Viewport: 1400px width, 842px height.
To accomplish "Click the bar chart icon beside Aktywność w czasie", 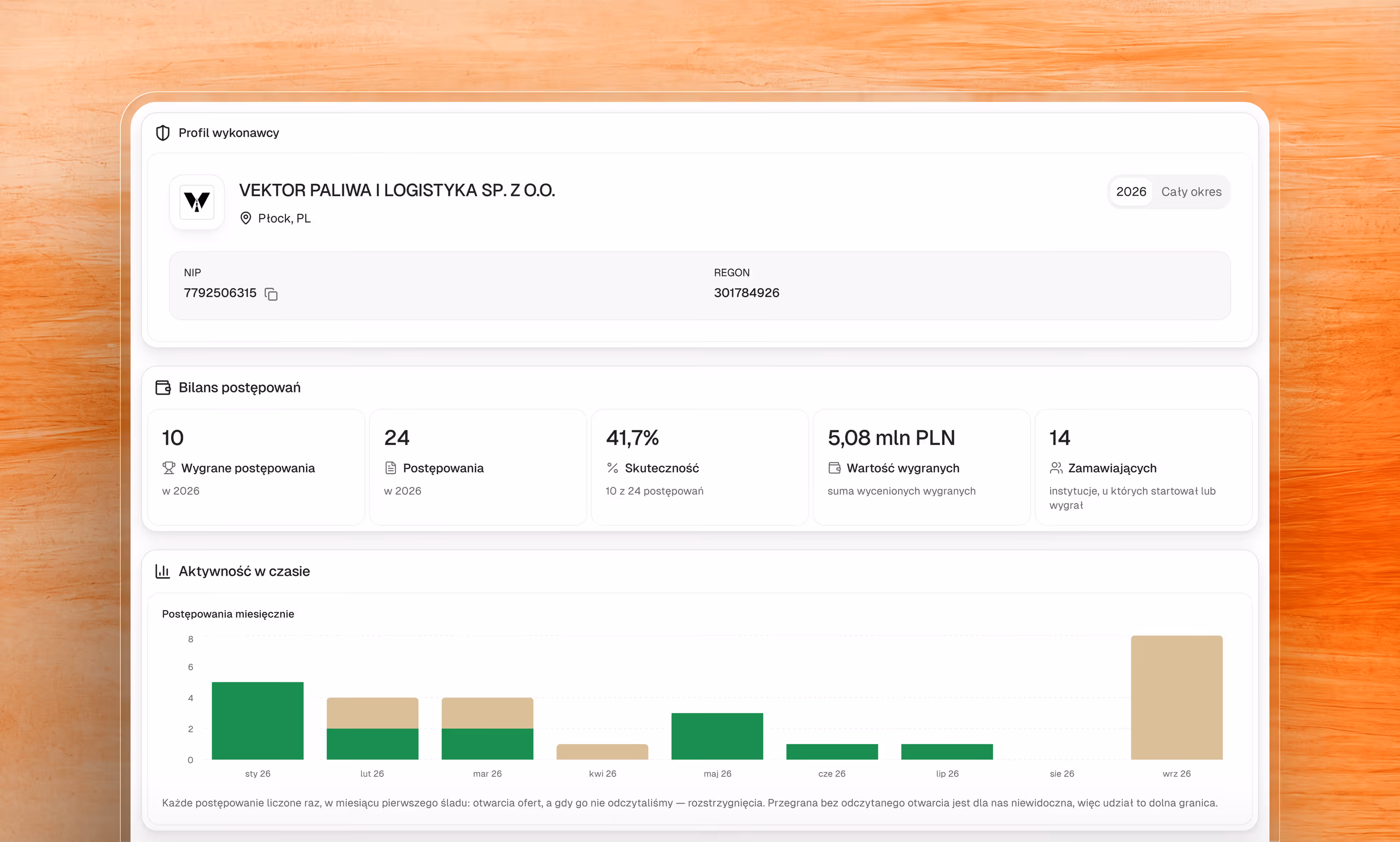I will pyautogui.click(x=163, y=571).
